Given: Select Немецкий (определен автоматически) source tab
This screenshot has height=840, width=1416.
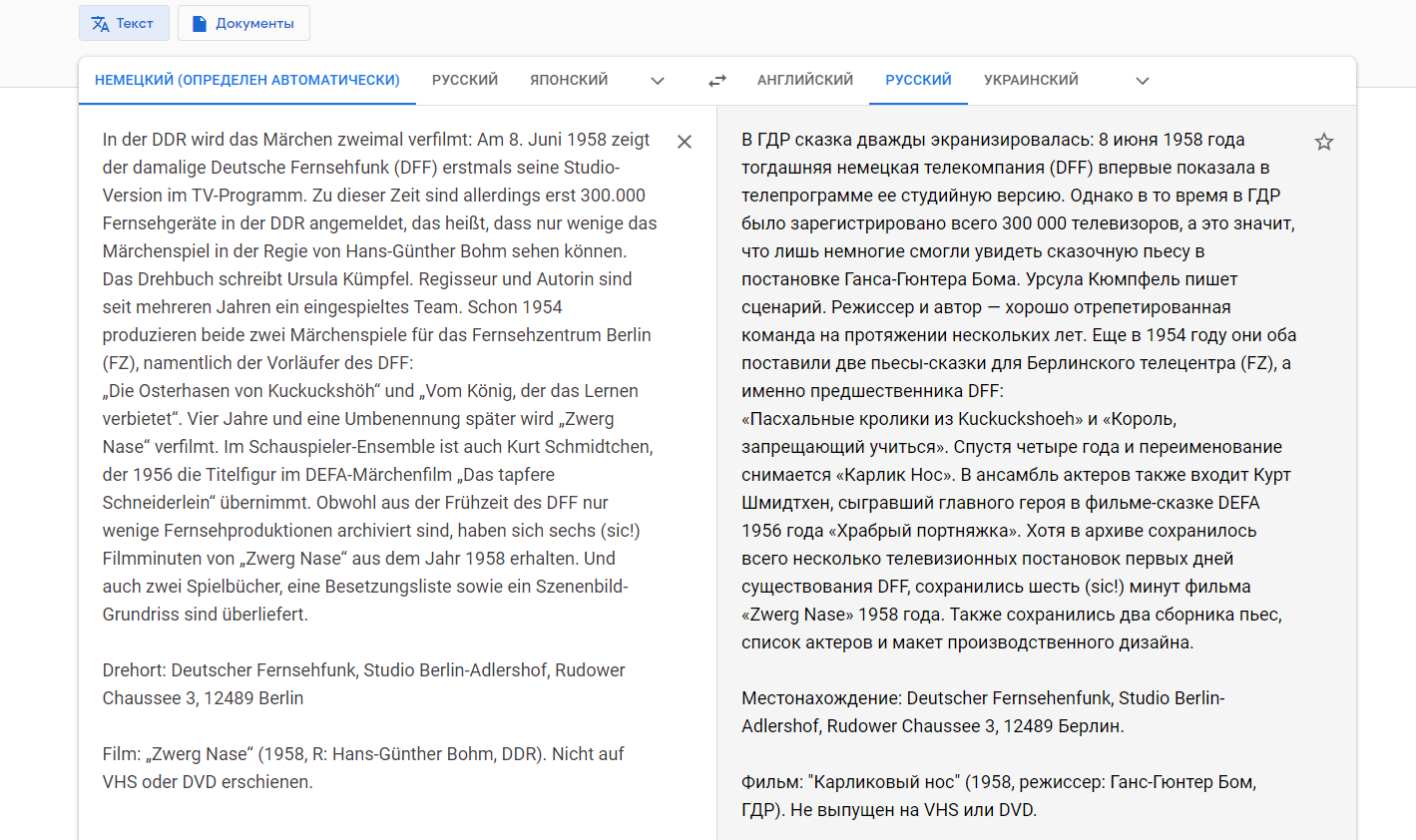Looking at the screenshot, I should coord(247,80).
